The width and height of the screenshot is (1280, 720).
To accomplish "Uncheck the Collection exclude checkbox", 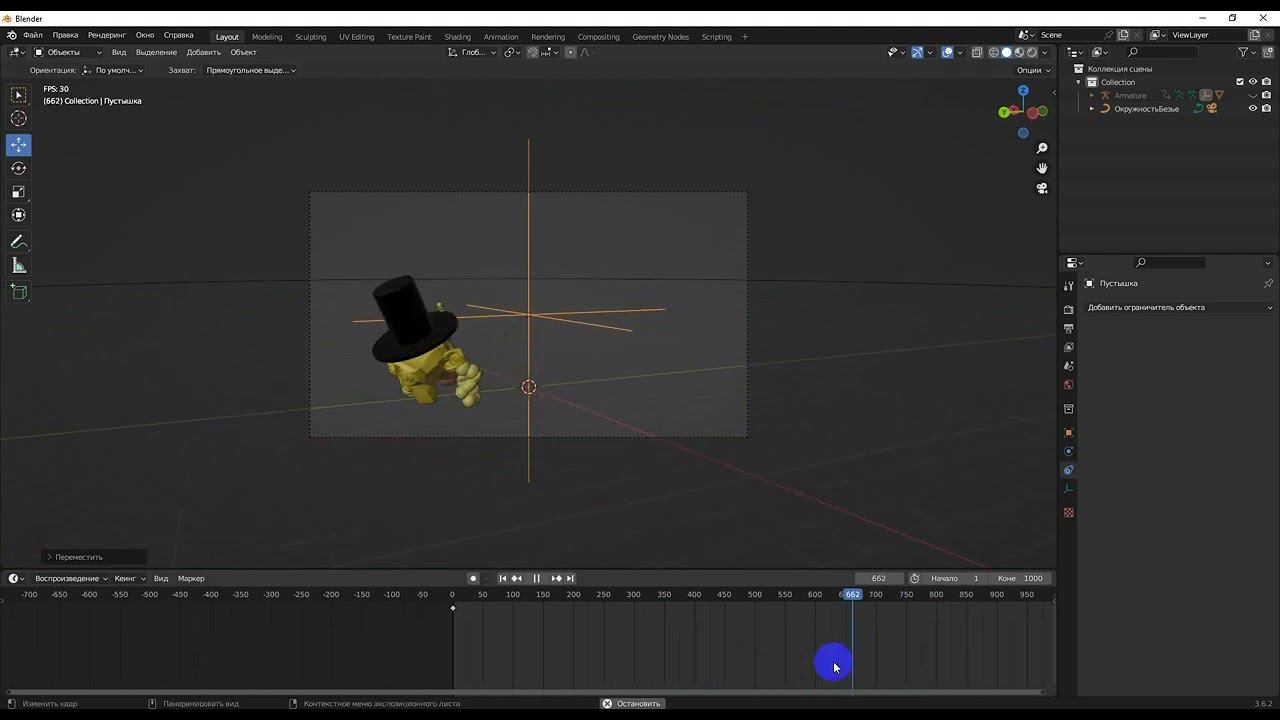I will click(x=1240, y=82).
